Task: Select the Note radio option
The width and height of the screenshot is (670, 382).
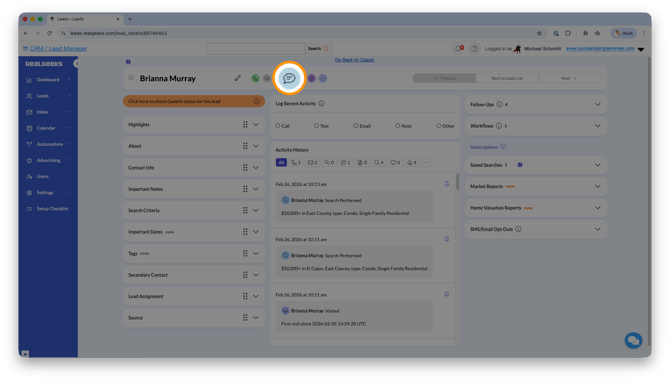Action: tap(397, 126)
